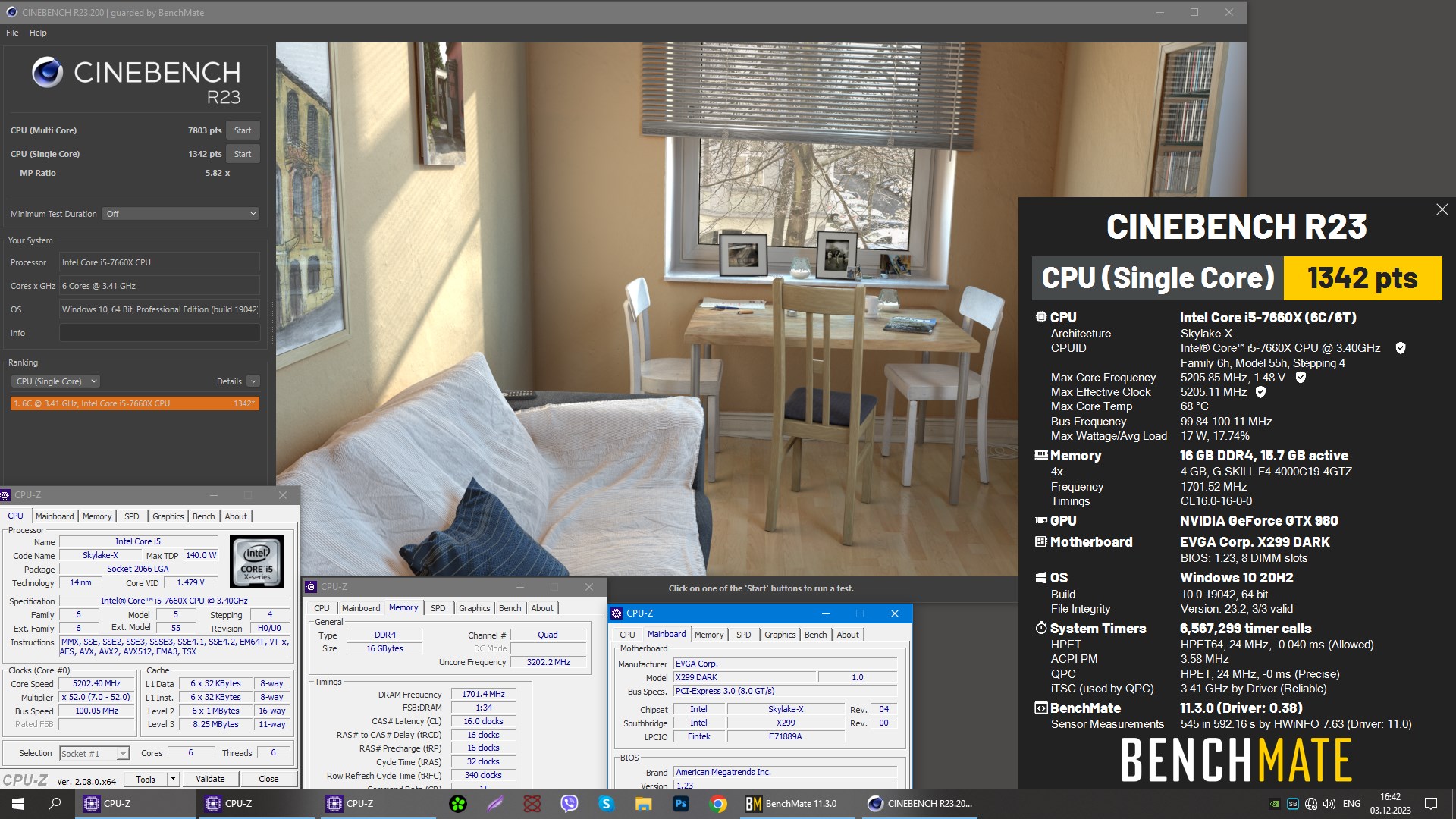Click the SB tray icon
The image size is (1456, 819).
(x=1293, y=804)
